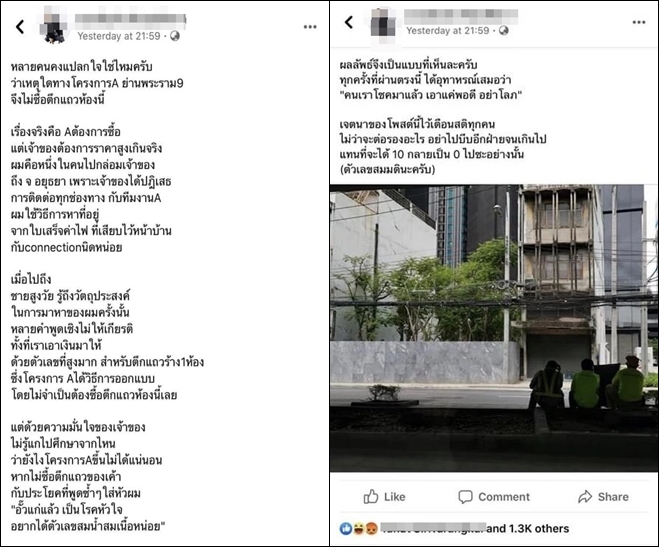The width and height of the screenshot is (659, 547).
Task: Open left post author's profile picture
Action: pos(55,26)
